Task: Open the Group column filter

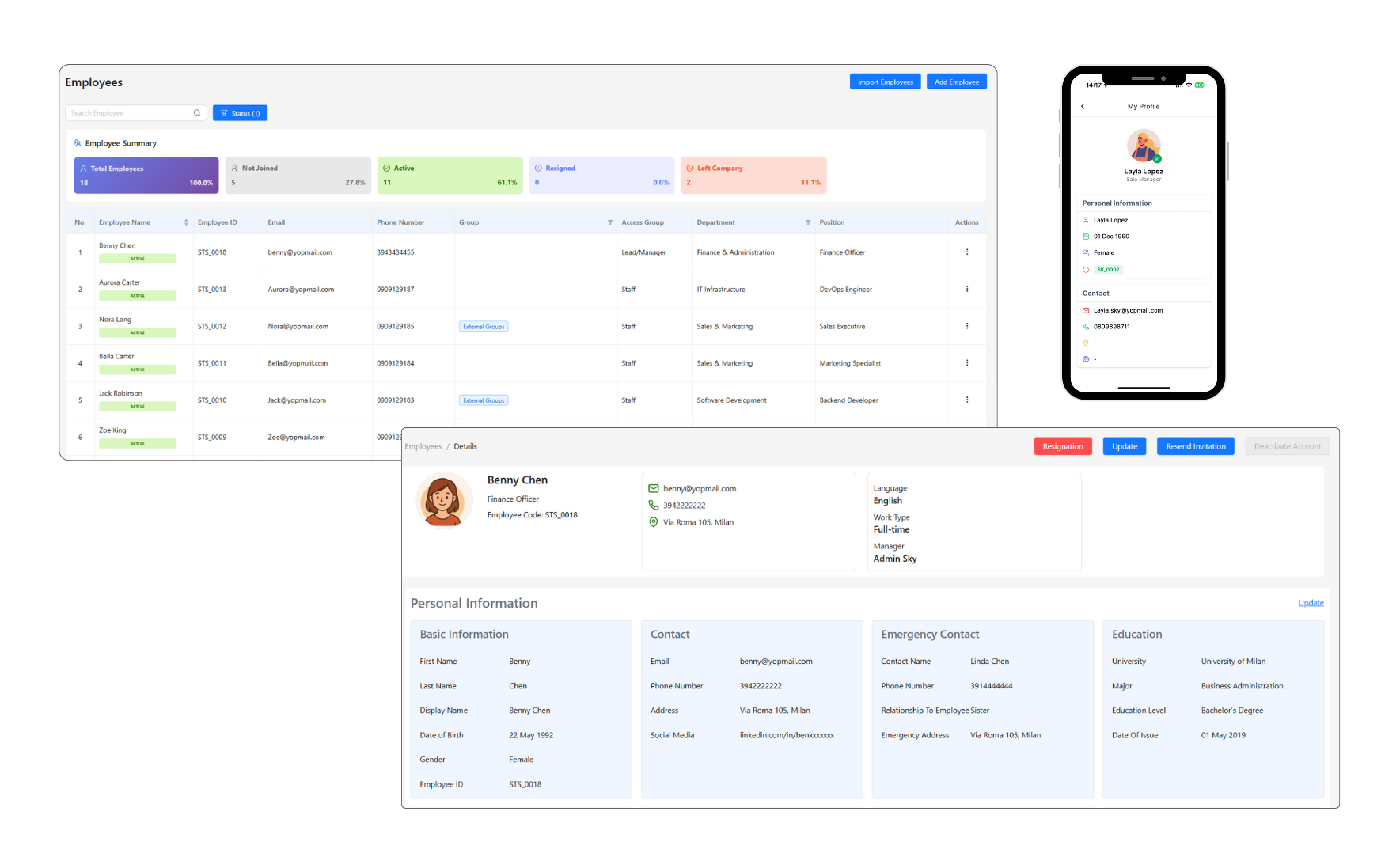Action: tap(609, 222)
